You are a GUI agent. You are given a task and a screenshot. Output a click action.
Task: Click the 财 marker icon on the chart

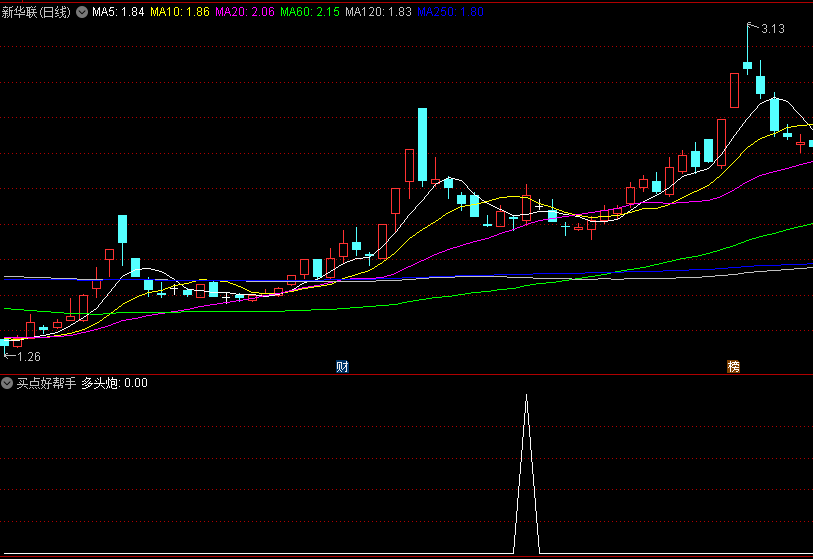click(x=342, y=367)
